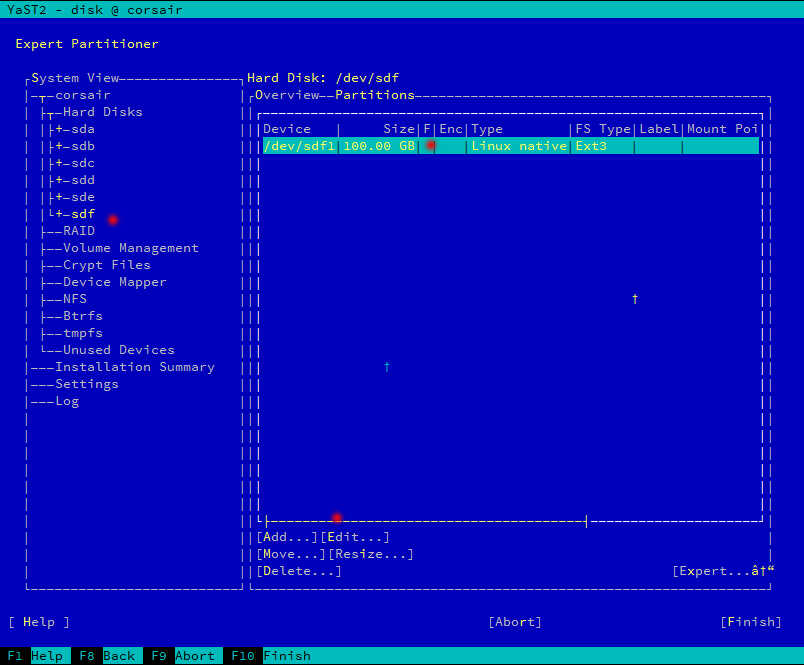Expand the sdd disk node

point(59,180)
